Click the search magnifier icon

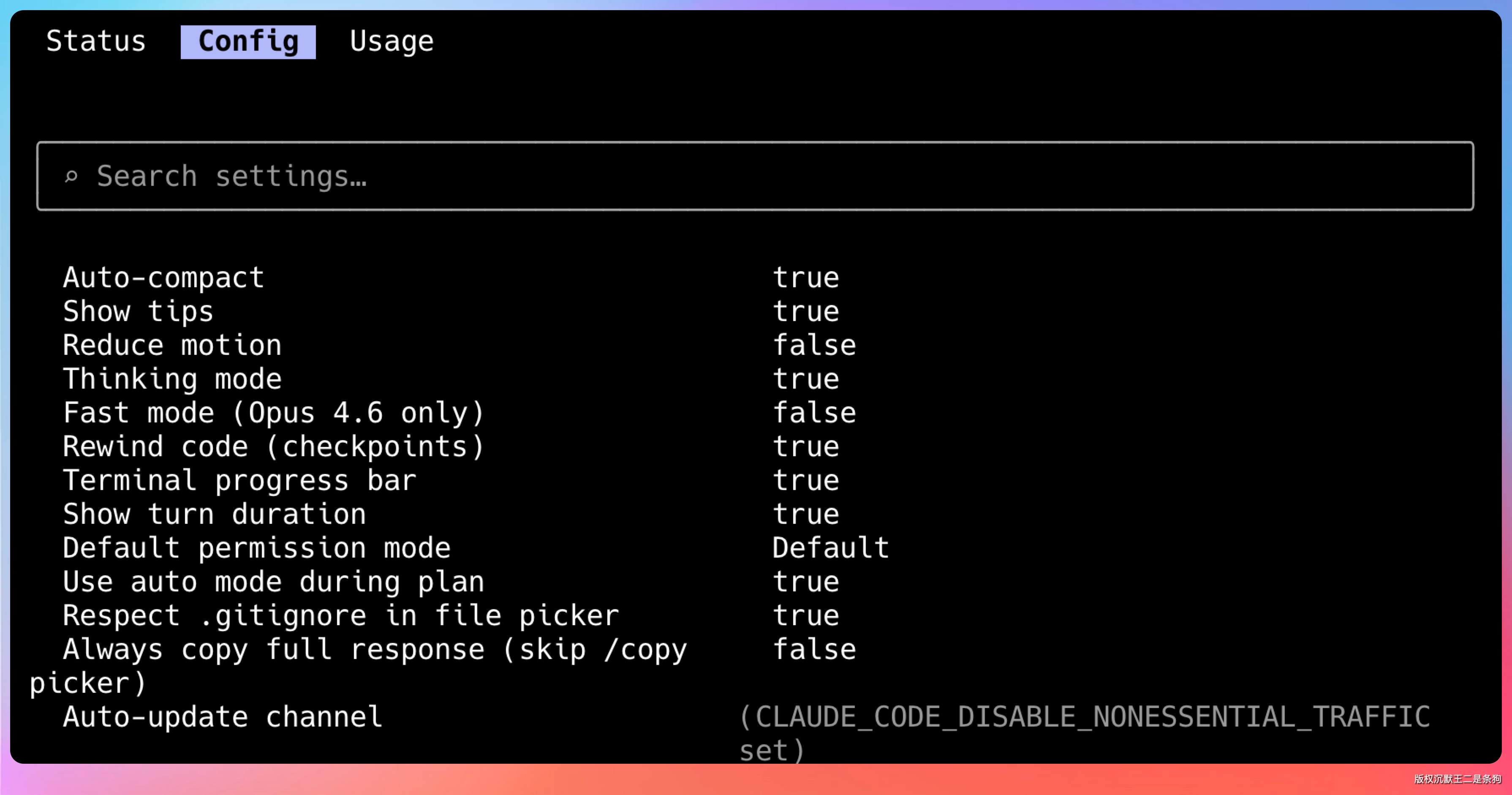71,176
